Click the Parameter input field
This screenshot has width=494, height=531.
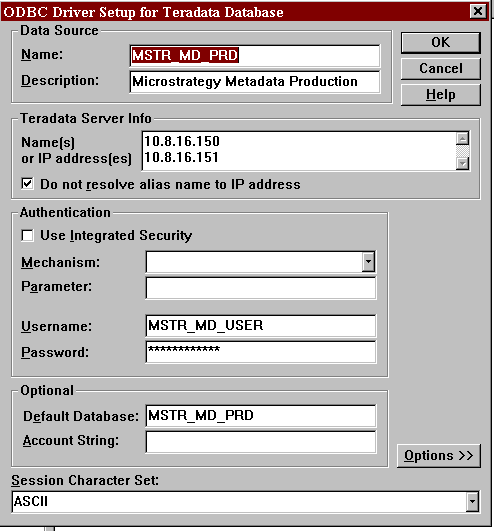[x=261, y=288]
